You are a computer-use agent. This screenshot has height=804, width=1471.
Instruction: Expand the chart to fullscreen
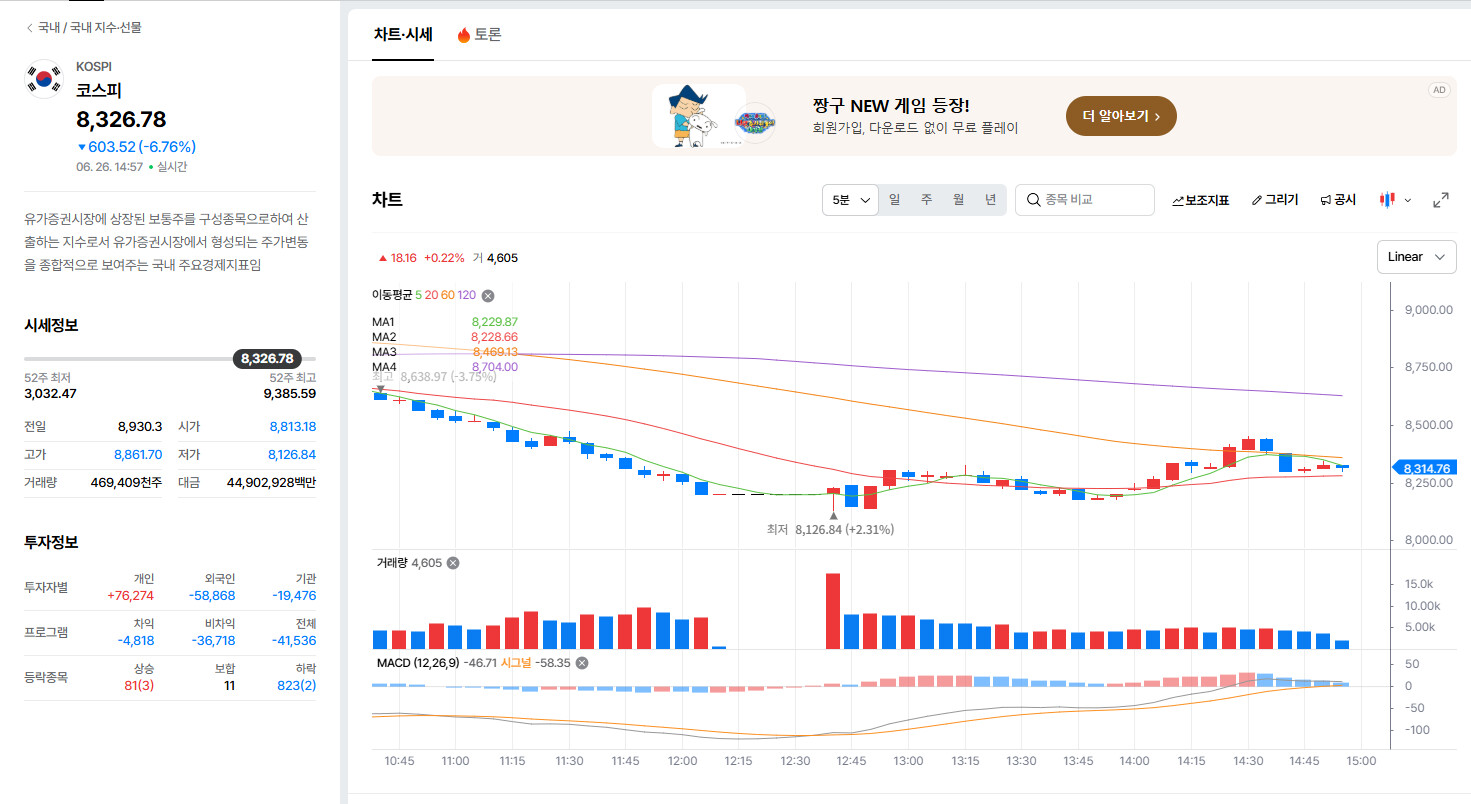[1441, 200]
